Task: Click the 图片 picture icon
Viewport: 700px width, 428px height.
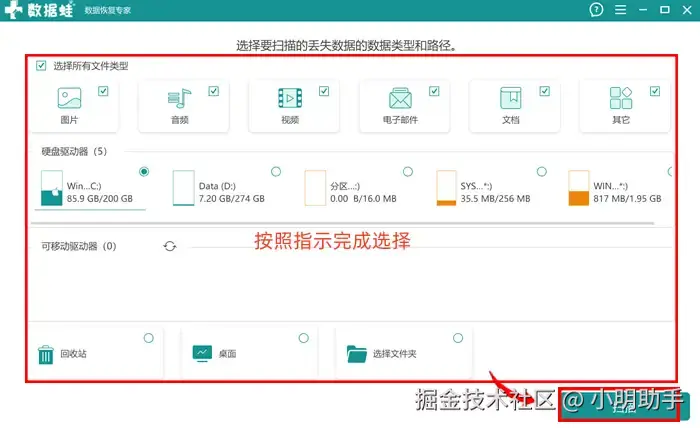Action: tap(69, 98)
